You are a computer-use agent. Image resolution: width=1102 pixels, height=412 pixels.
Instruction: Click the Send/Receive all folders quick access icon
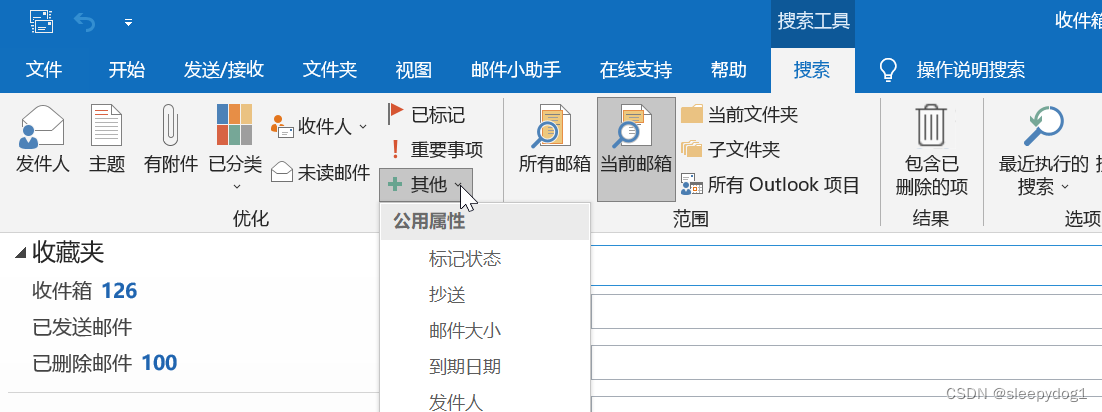(41, 22)
